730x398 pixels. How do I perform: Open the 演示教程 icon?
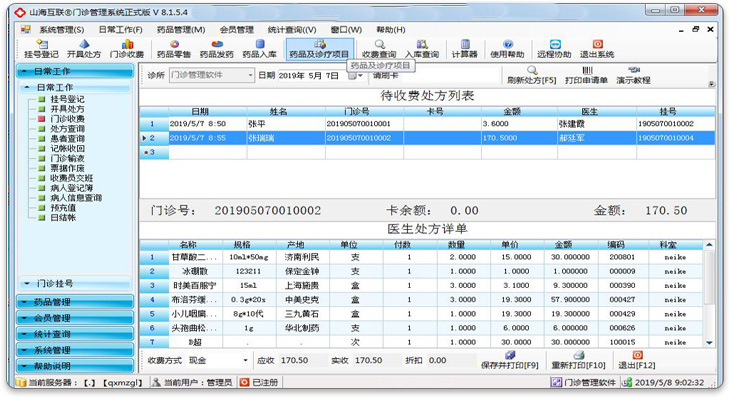coord(633,70)
